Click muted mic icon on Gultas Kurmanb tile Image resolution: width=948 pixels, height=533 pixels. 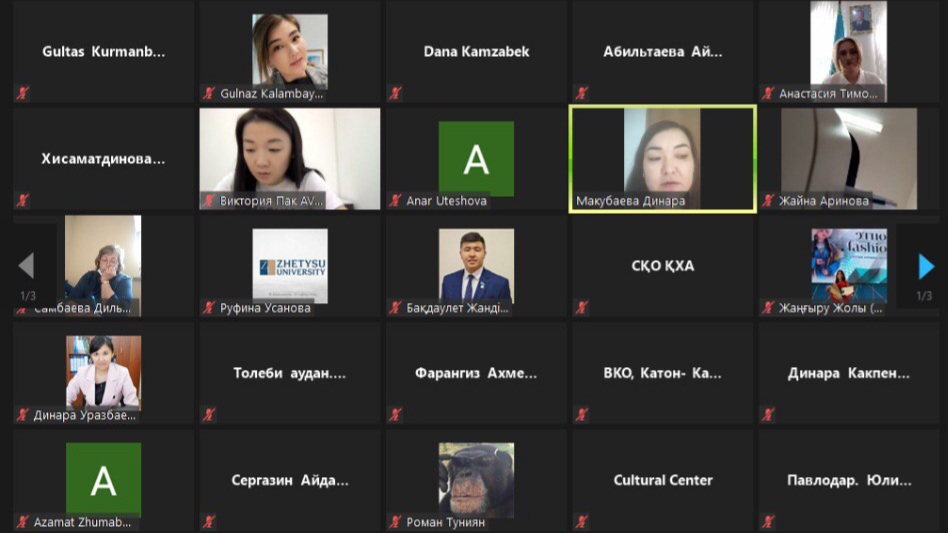coord(23,94)
